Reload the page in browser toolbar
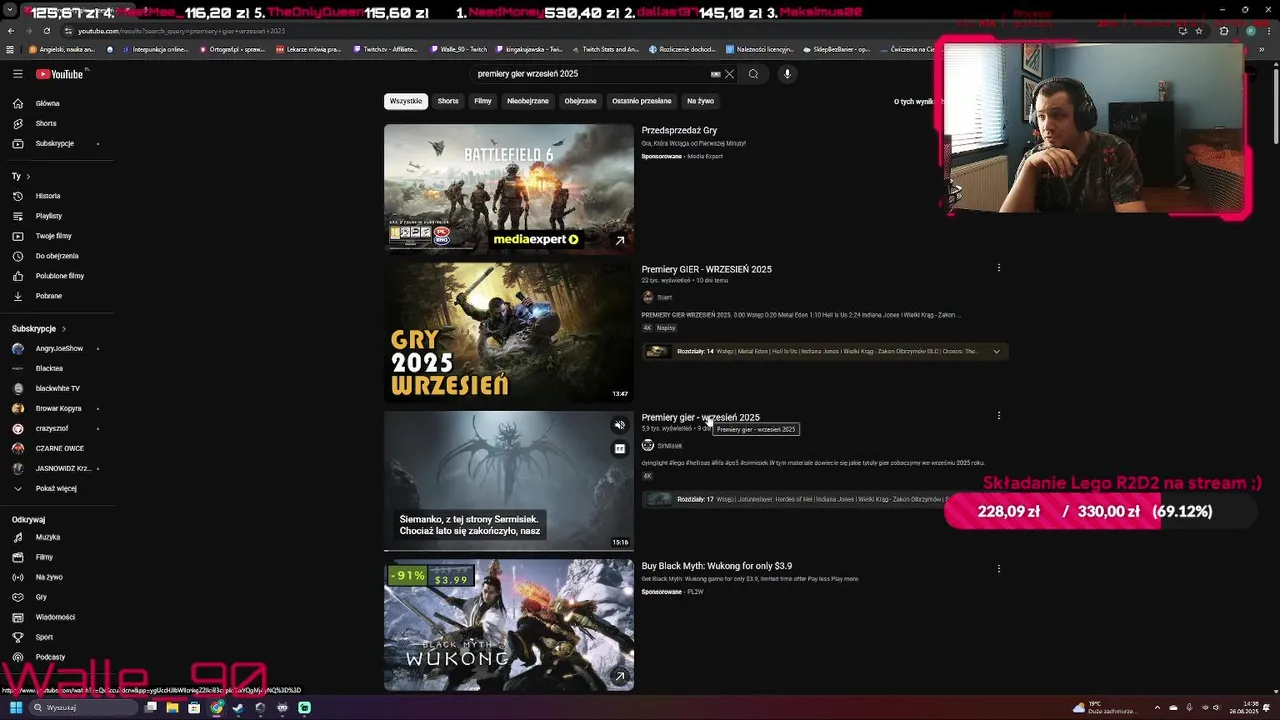 tap(48, 31)
